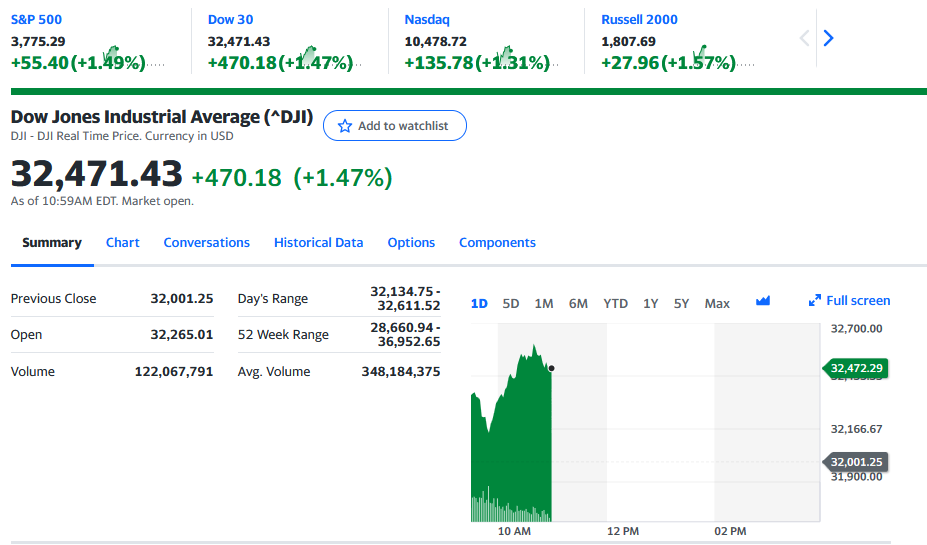Image resolution: width=927 pixels, height=545 pixels.
Task: Click the 32,166.67 y-axis label
Action: coord(856,429)
